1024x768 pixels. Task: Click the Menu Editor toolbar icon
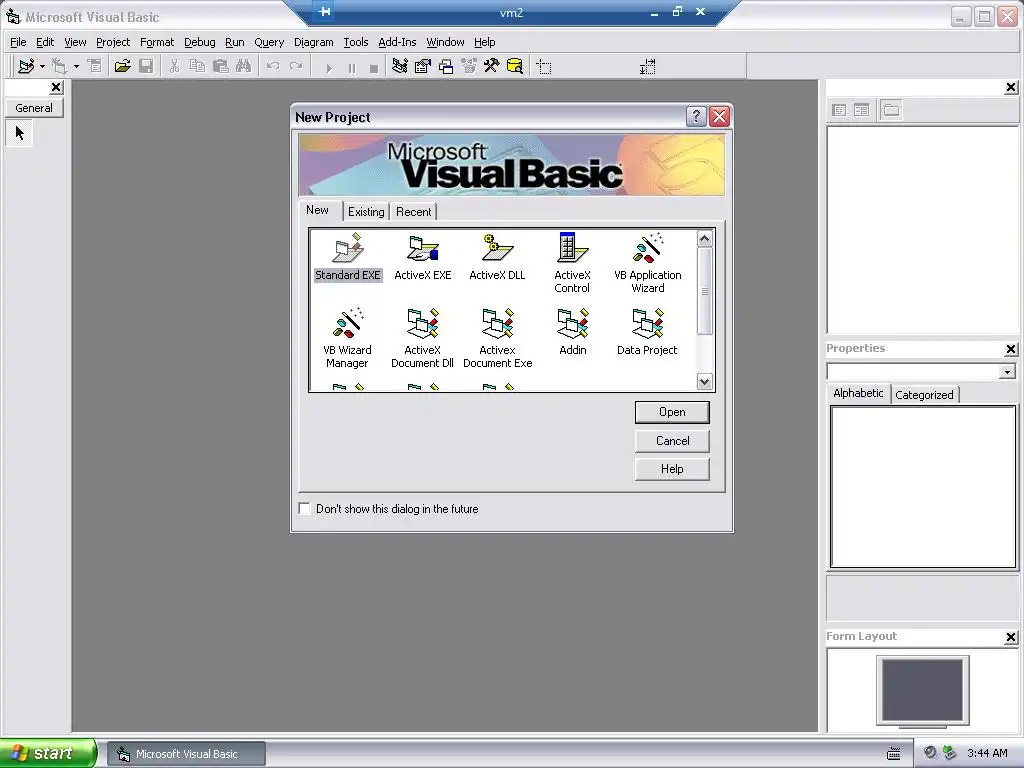point(95,66)
